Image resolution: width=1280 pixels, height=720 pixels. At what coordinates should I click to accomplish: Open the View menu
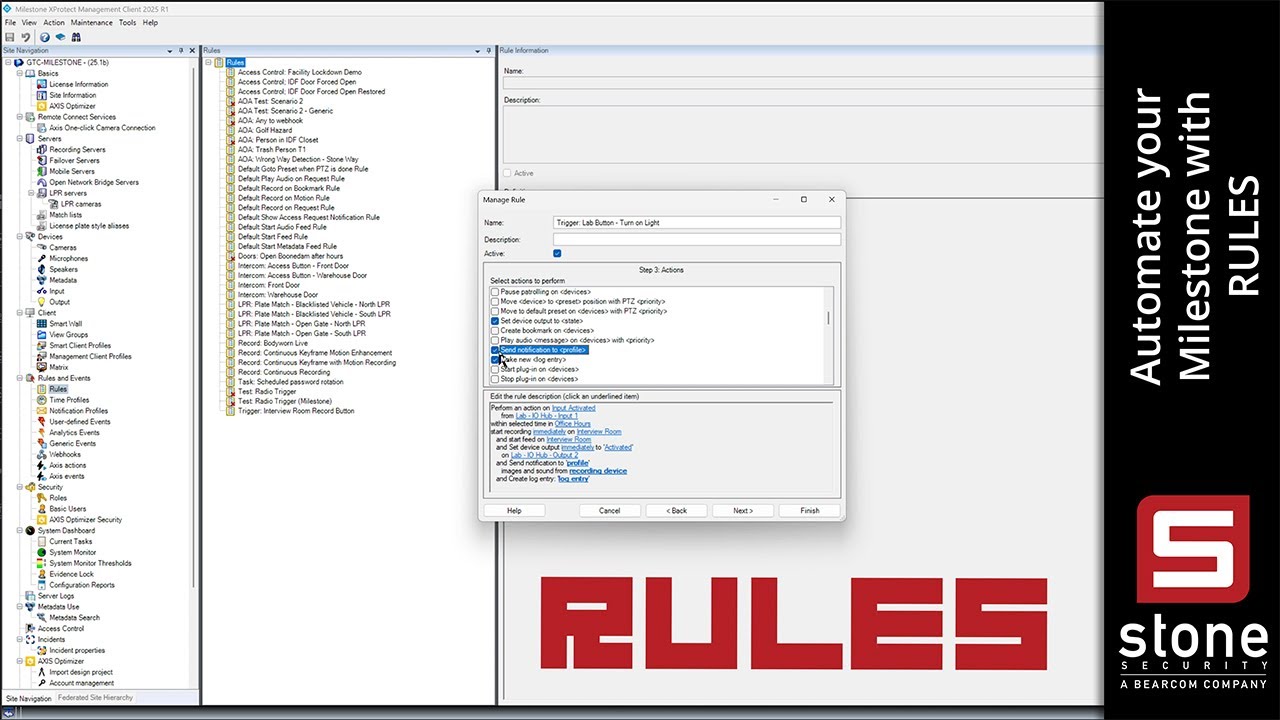[x=29, y=22]
